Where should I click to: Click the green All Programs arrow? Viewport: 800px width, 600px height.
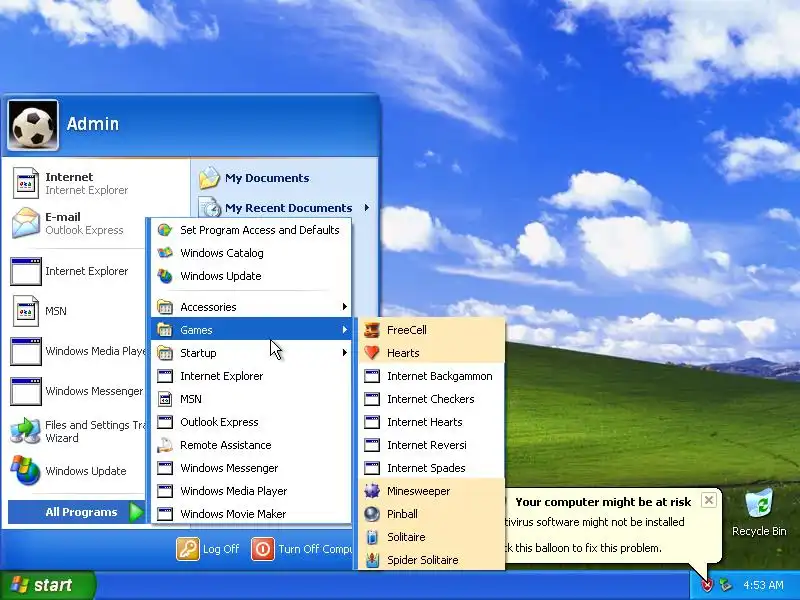136,512
